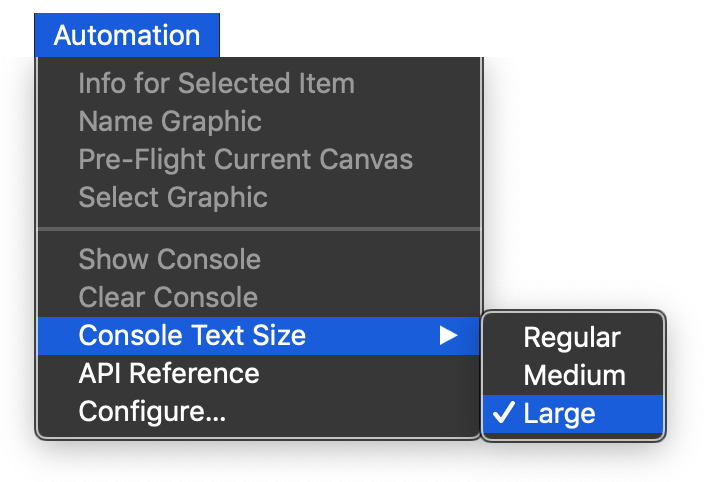Viewport: 704px width, 482px height.
Task: Set console text size to Regular
Action: [572, 337]
